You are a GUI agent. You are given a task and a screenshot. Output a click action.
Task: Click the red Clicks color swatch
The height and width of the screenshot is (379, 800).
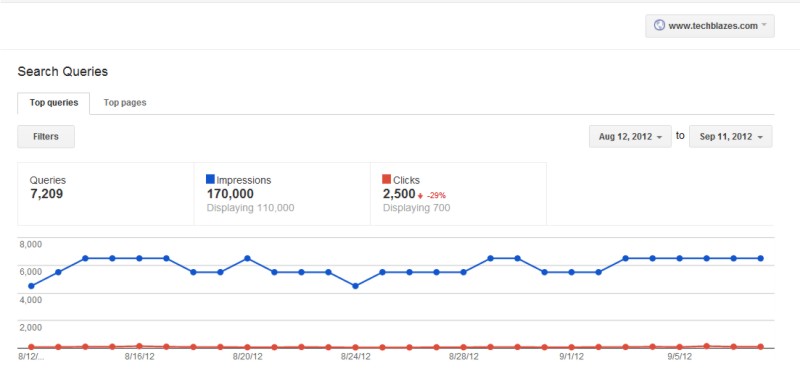[386, 179]
